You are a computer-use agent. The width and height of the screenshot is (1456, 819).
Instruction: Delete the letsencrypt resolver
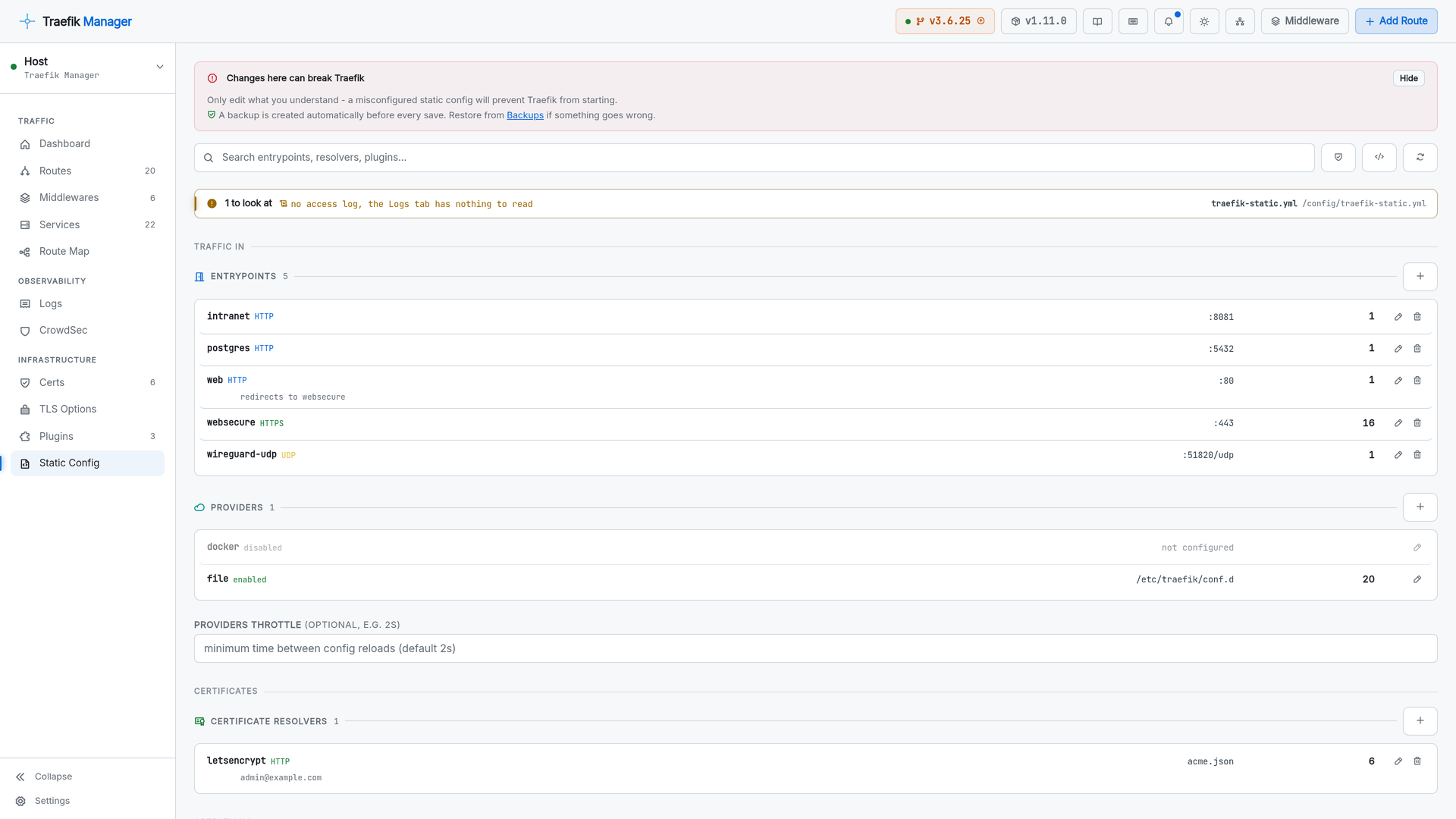pos(1417,761)
